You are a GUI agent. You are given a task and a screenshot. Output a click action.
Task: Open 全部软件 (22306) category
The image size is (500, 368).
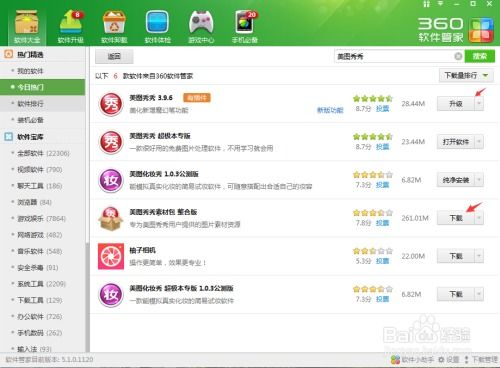point(43,153)
